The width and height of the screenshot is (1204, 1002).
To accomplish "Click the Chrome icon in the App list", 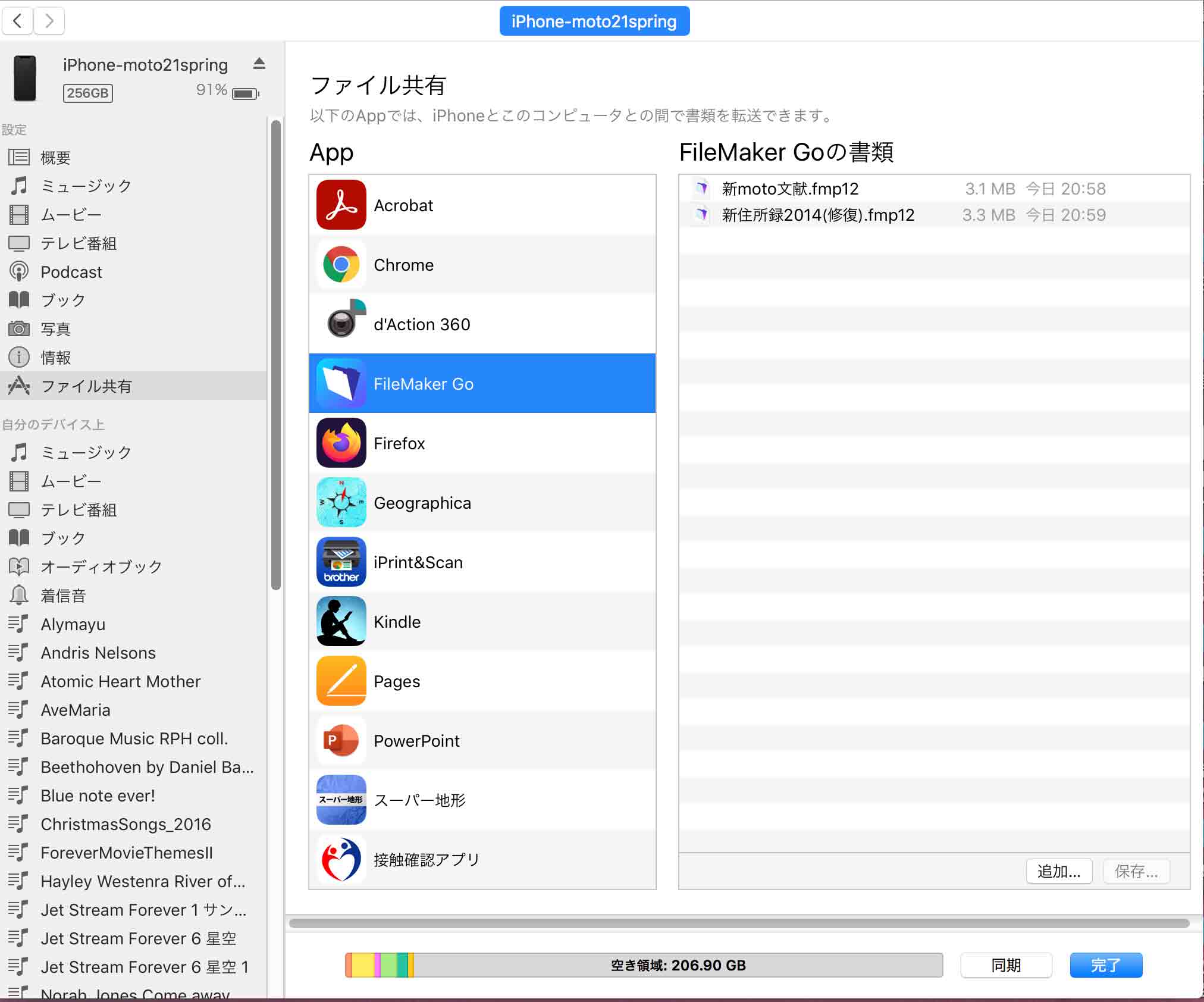I will pyautogui.click(x=341, y=264).
